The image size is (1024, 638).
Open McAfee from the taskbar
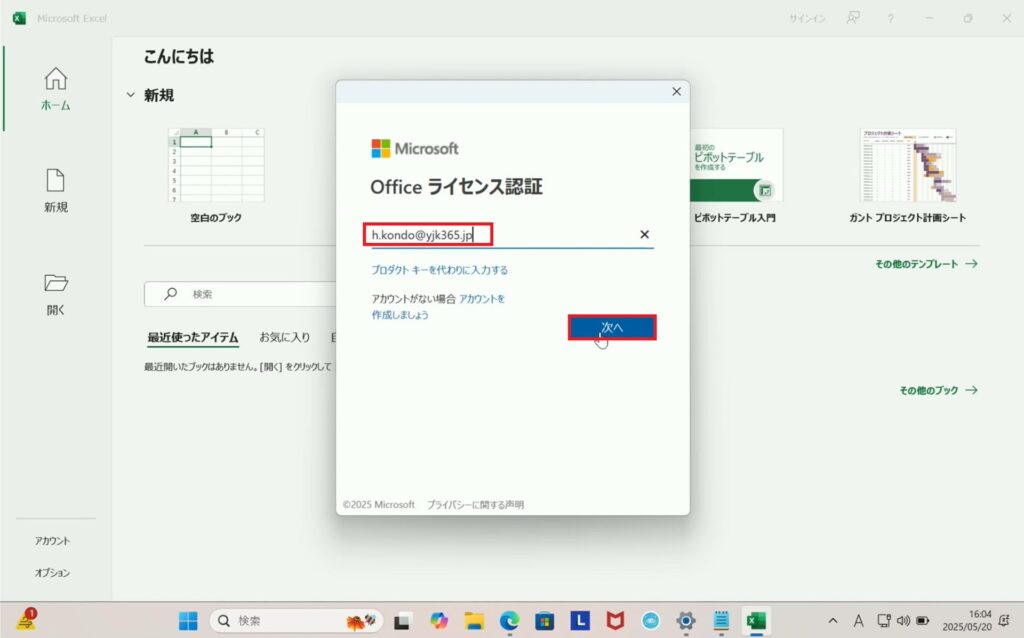point(615,620)
